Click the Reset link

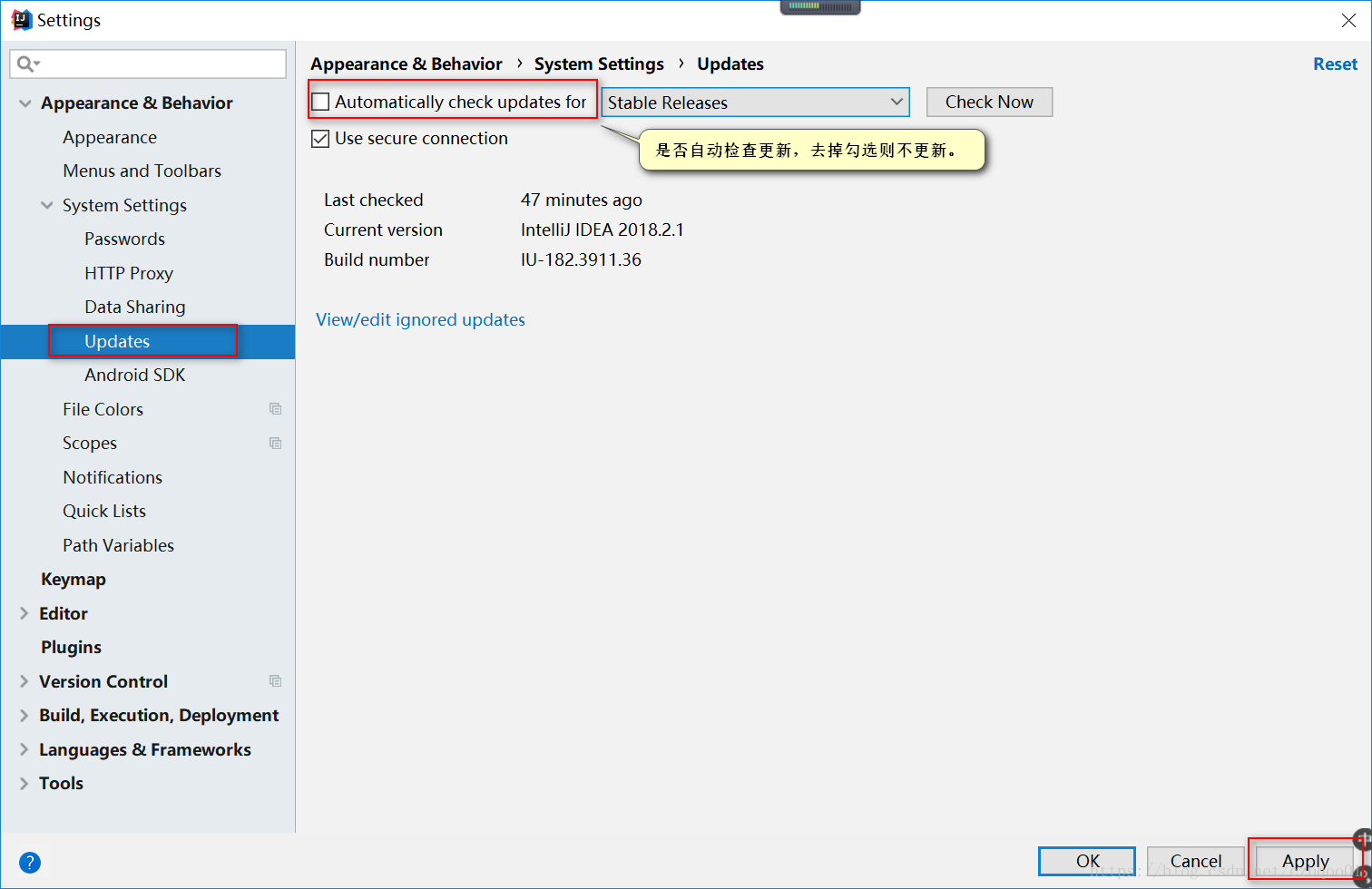click(1336, 64)
